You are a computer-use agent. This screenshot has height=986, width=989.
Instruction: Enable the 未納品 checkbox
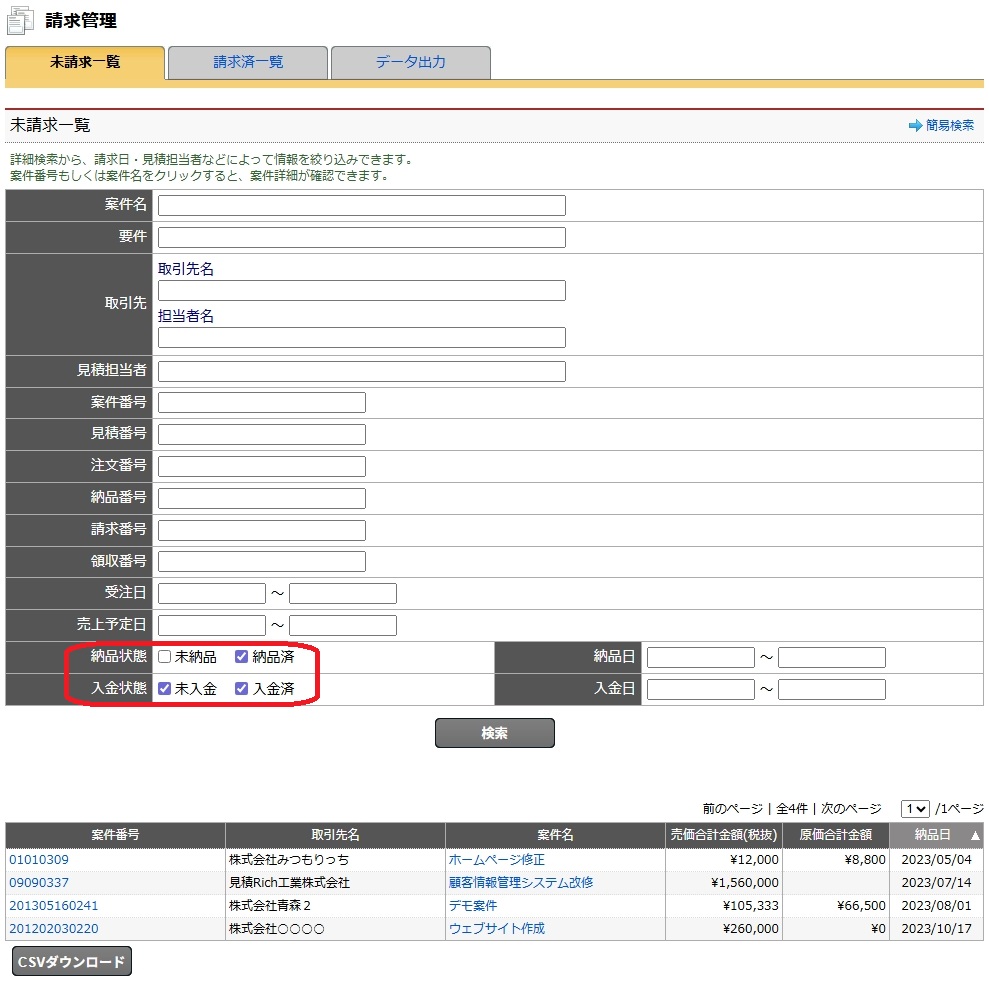click(163, 657)
